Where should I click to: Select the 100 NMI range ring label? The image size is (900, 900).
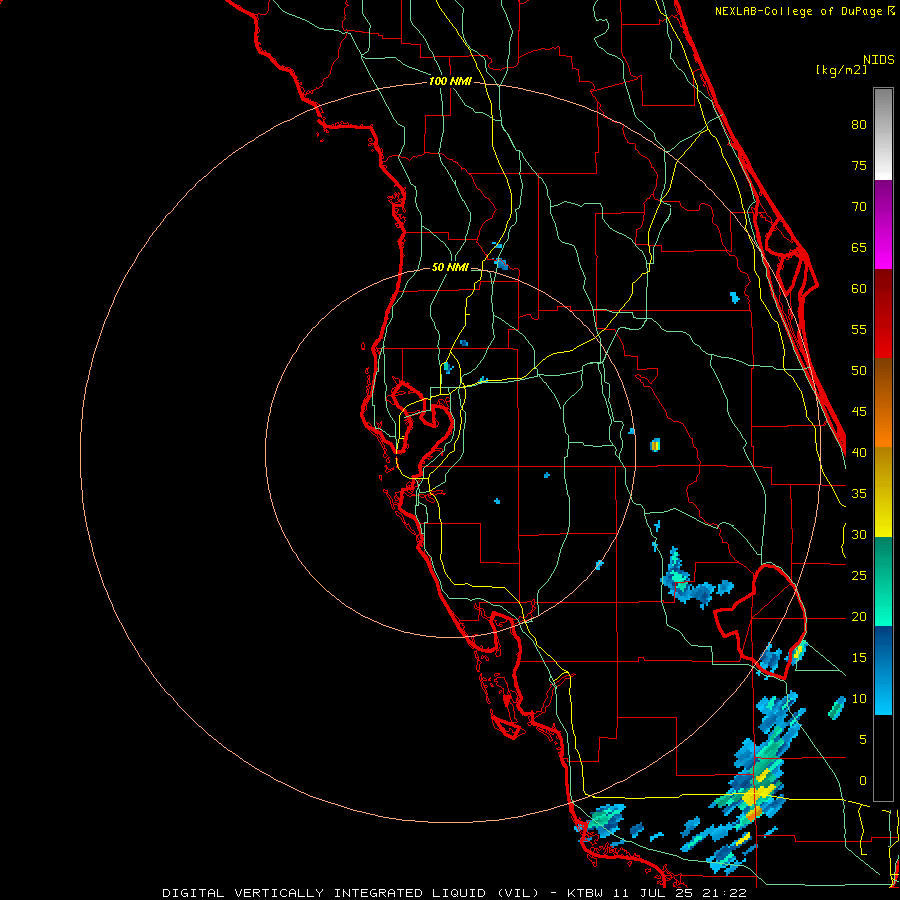pos(450,82)
